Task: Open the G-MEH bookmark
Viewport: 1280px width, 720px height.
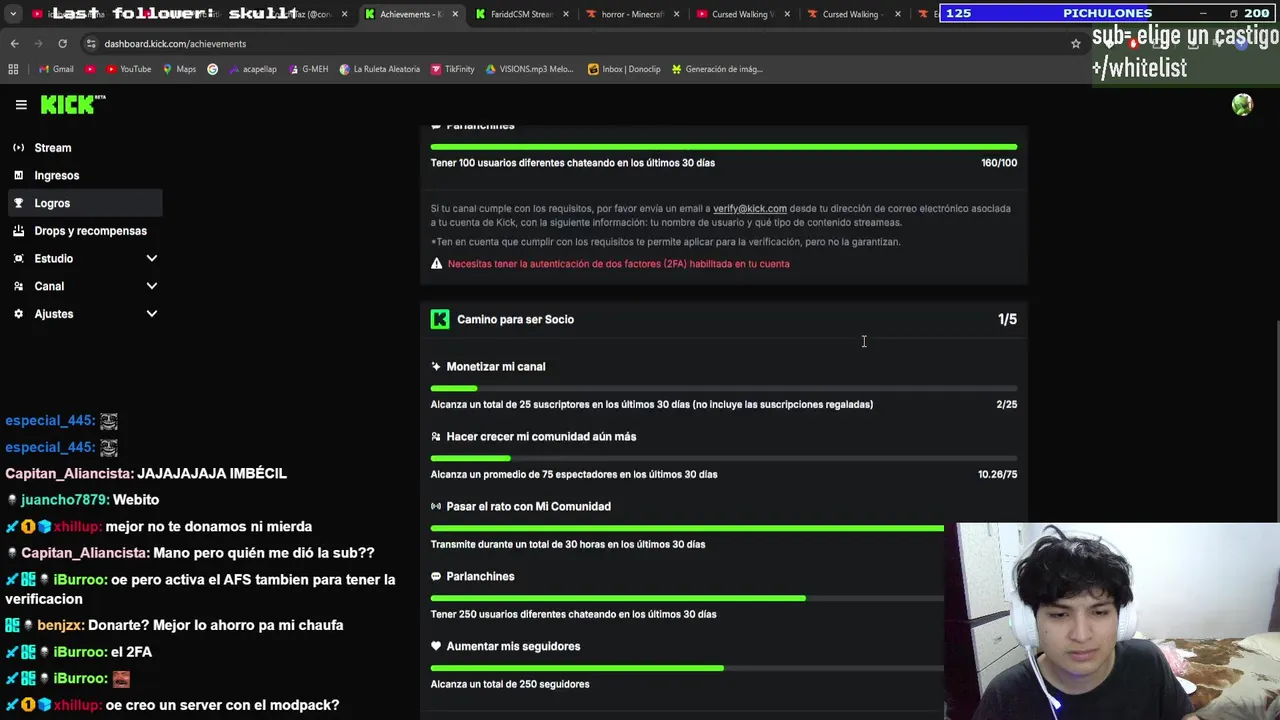Action: point(307,69)
